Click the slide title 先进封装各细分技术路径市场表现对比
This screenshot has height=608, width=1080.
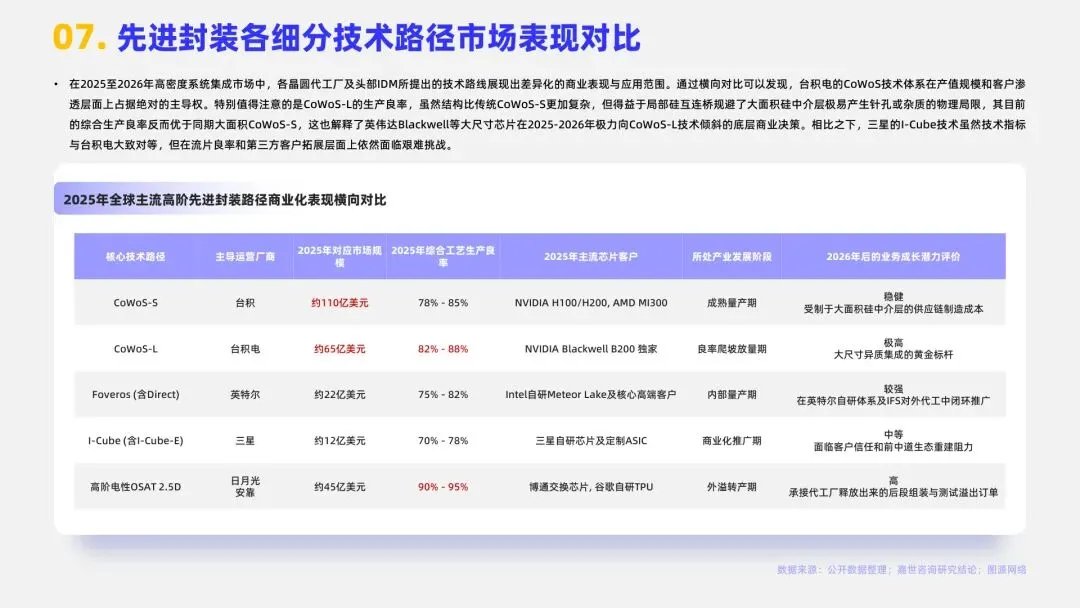pos(379,38)
